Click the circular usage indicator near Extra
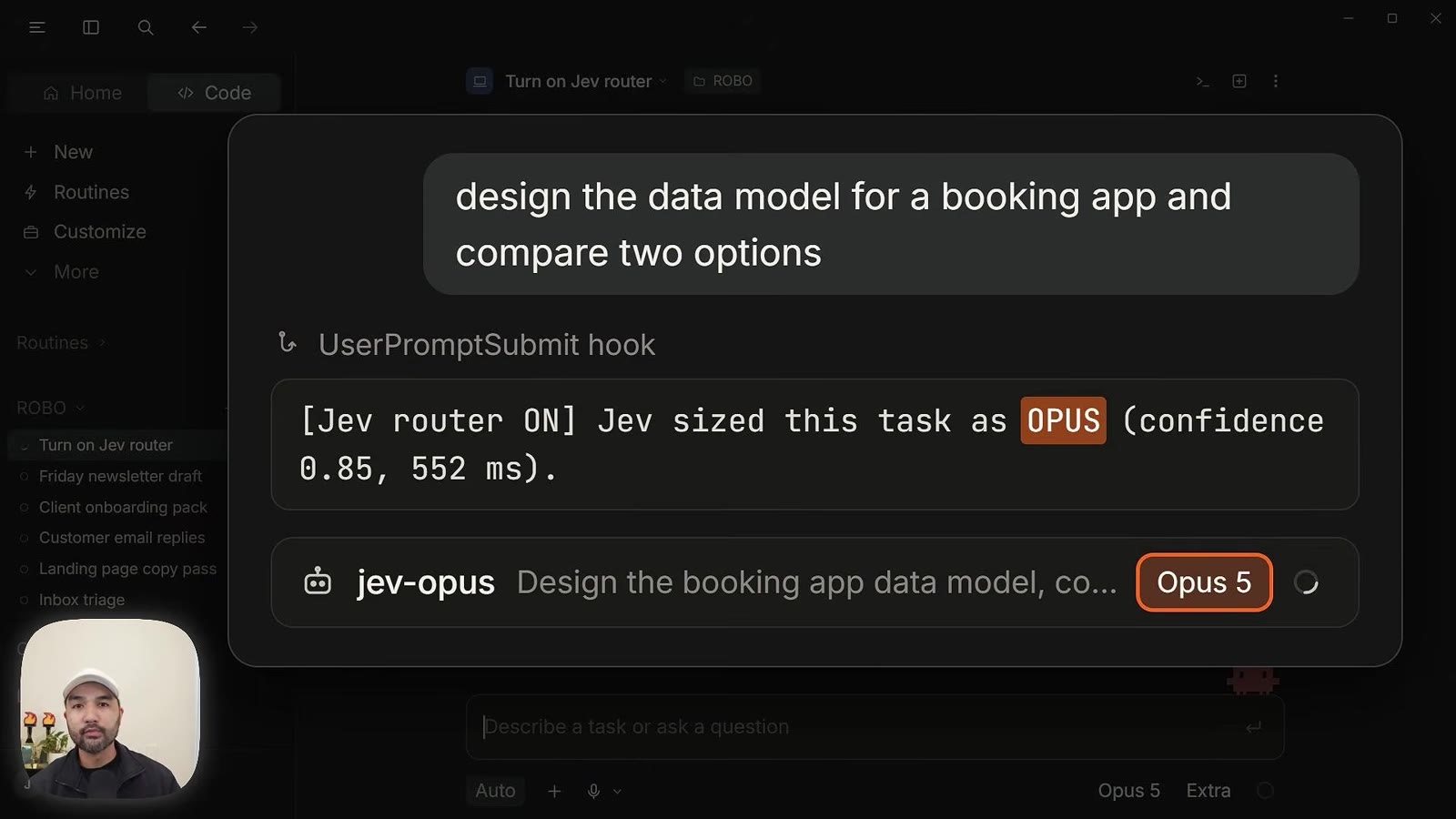Viewport: 1456px width, 819px height. tap(1265, 791)
